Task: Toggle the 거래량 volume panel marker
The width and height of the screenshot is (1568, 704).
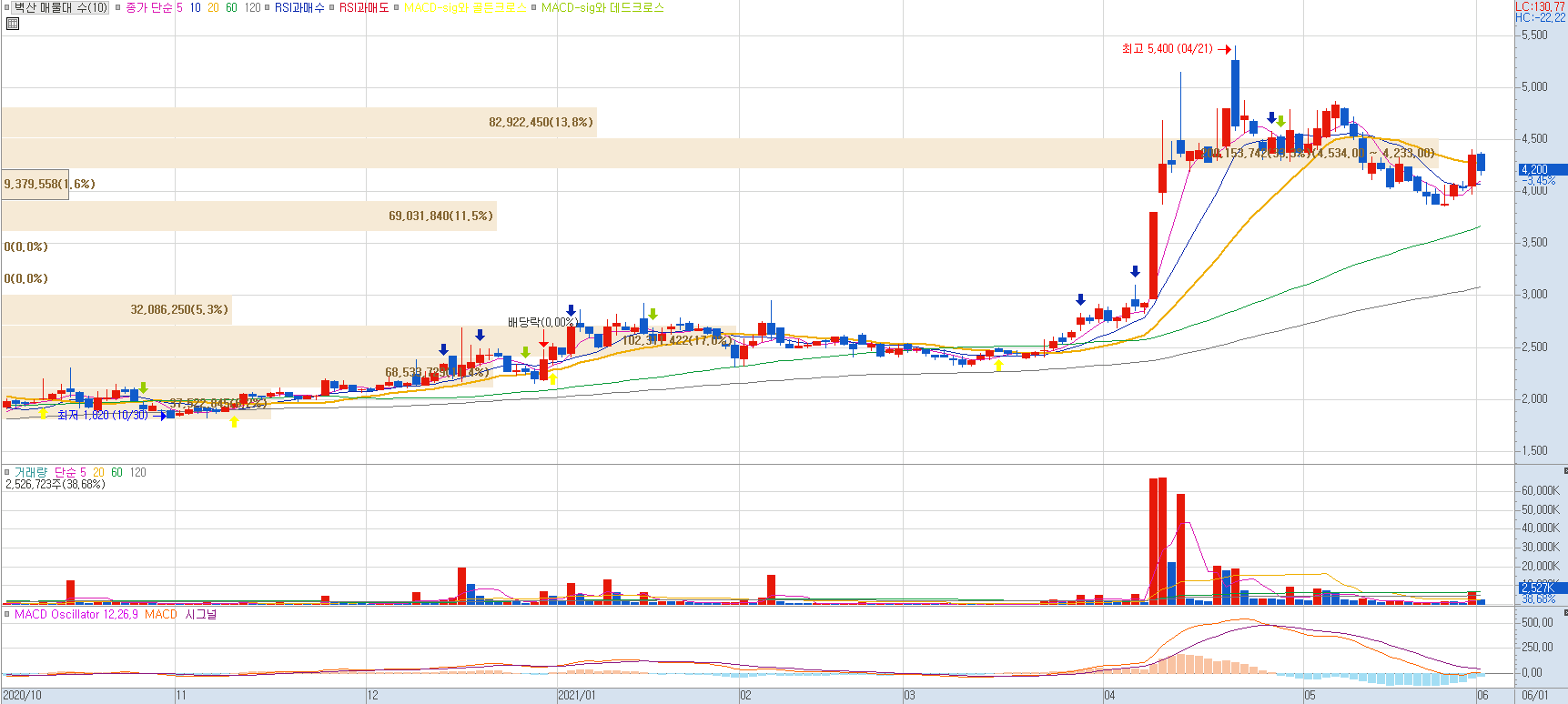Action: (x=7, y=472)
